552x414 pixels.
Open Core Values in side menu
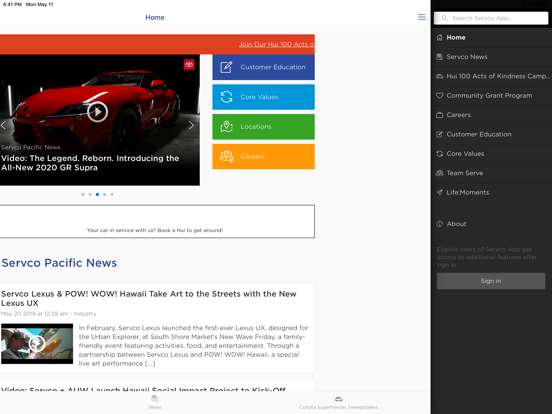(491, 153)
